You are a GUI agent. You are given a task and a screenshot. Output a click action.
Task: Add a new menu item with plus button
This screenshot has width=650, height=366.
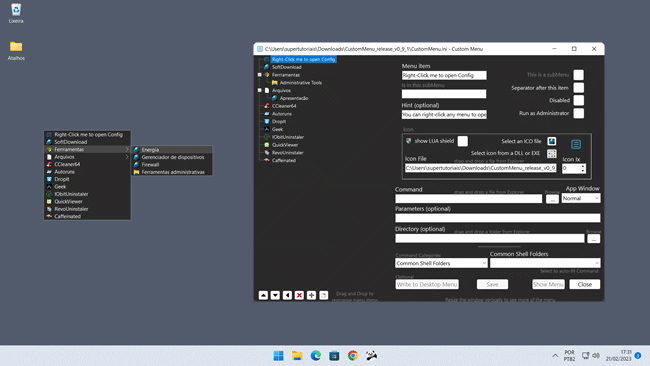tap(311, 295)
